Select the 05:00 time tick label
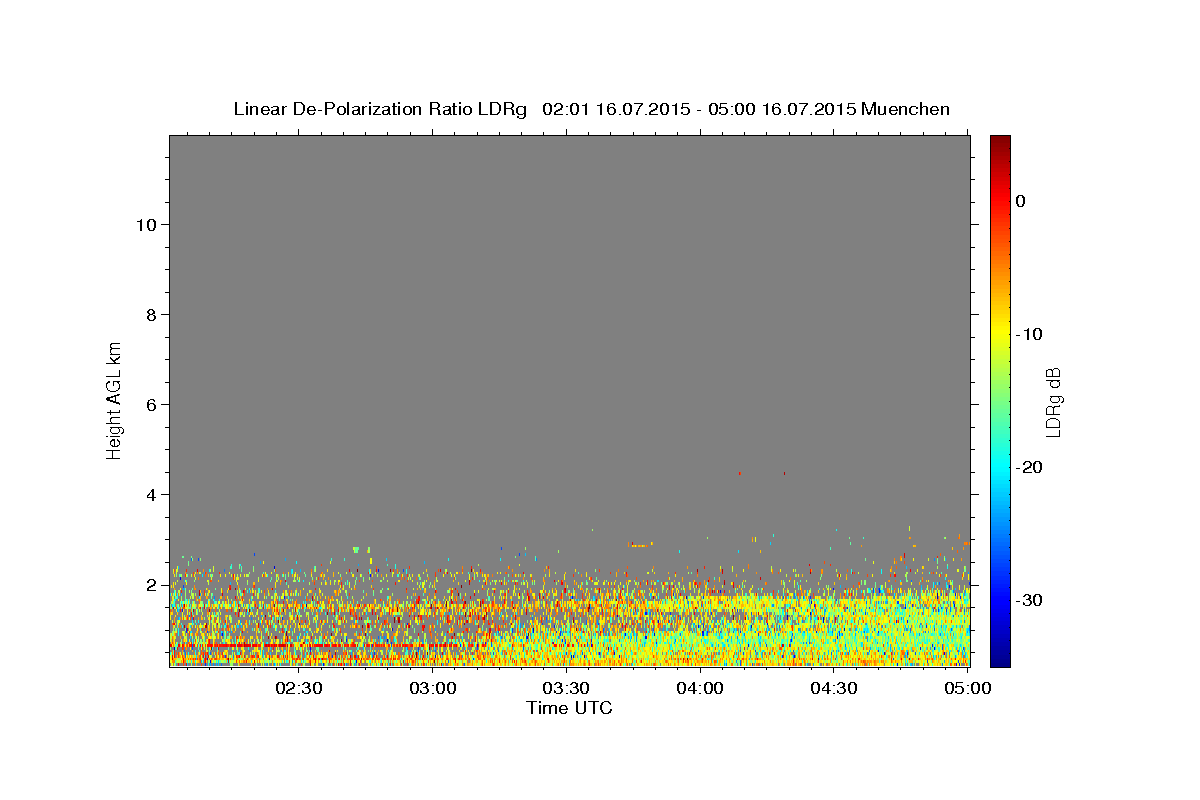This screenshot has width=1200, height=800. point(967,688)
